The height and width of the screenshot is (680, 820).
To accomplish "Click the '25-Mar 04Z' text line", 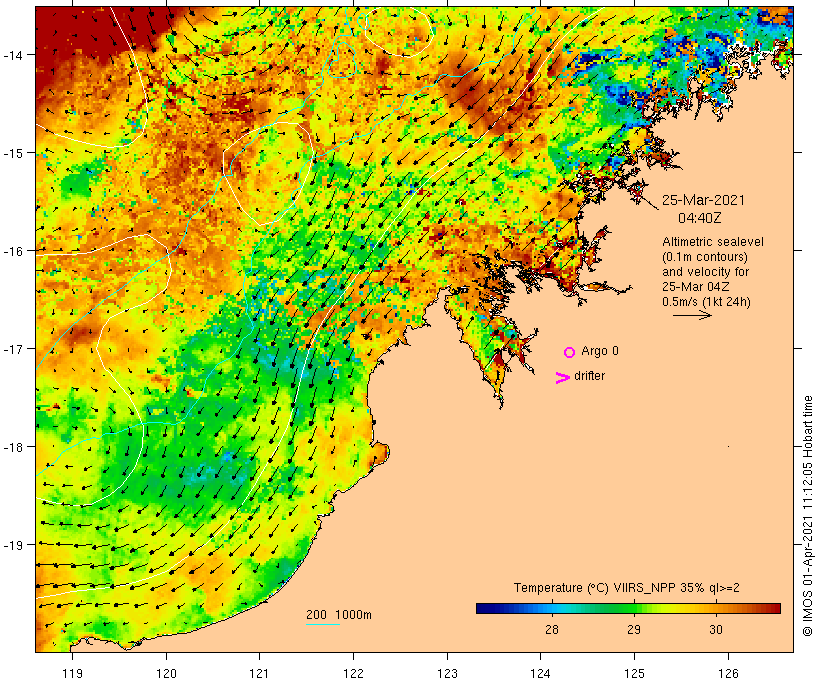I will click(x=696, y=287).
